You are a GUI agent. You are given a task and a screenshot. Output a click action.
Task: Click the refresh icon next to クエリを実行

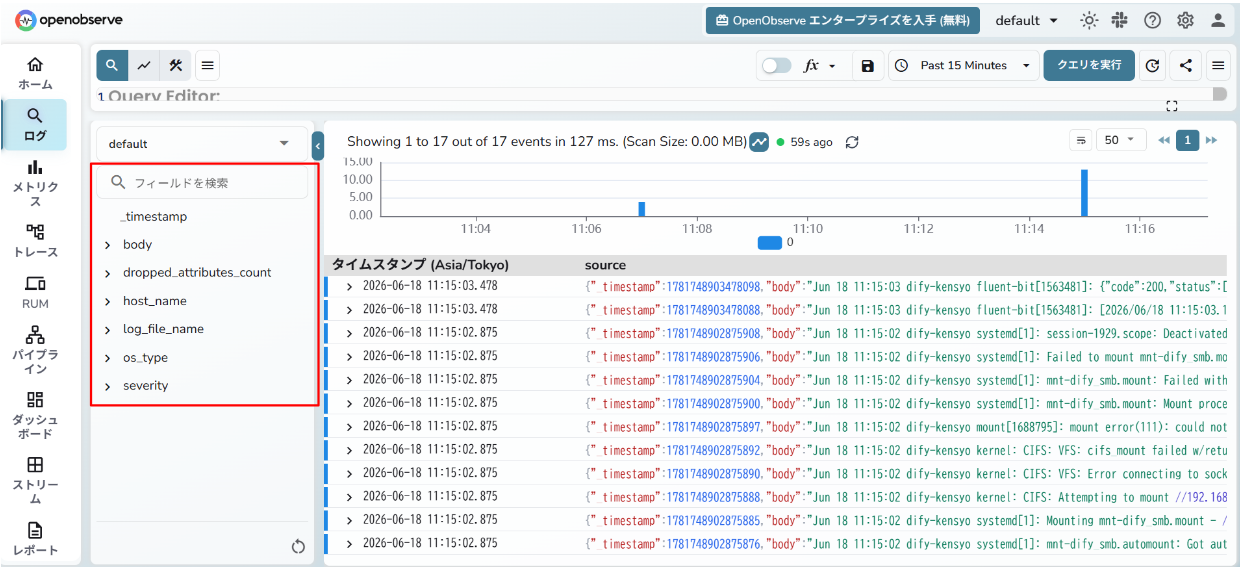click(x=1152, y=66)
